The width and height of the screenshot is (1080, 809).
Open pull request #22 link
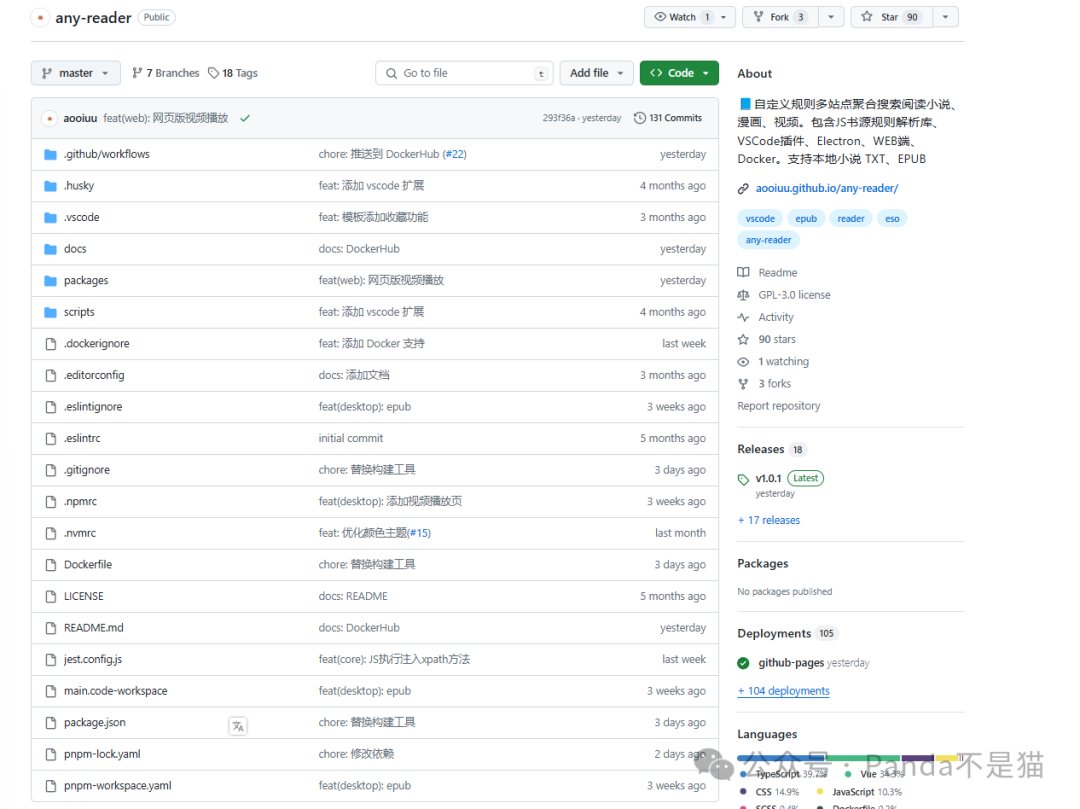[x=455, y=154]
